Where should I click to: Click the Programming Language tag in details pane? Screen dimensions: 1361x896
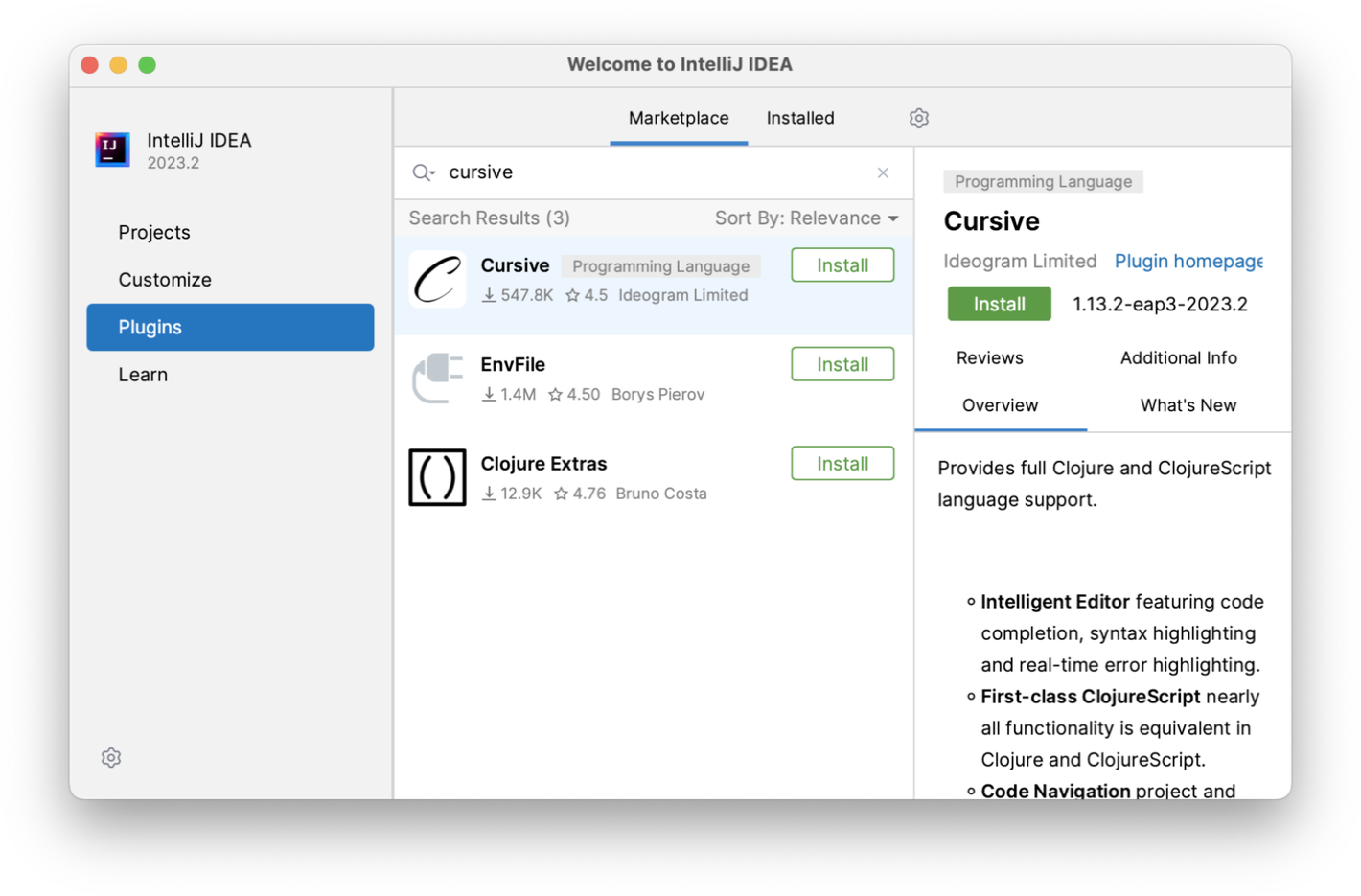[x=1043, y=181]
